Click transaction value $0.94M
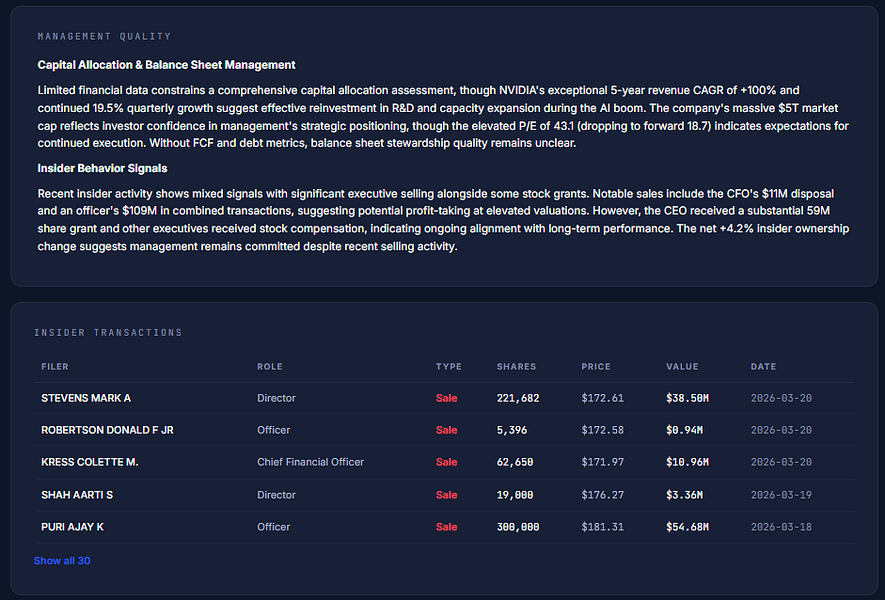The image size is (885, 600). (x=685, y=430)
